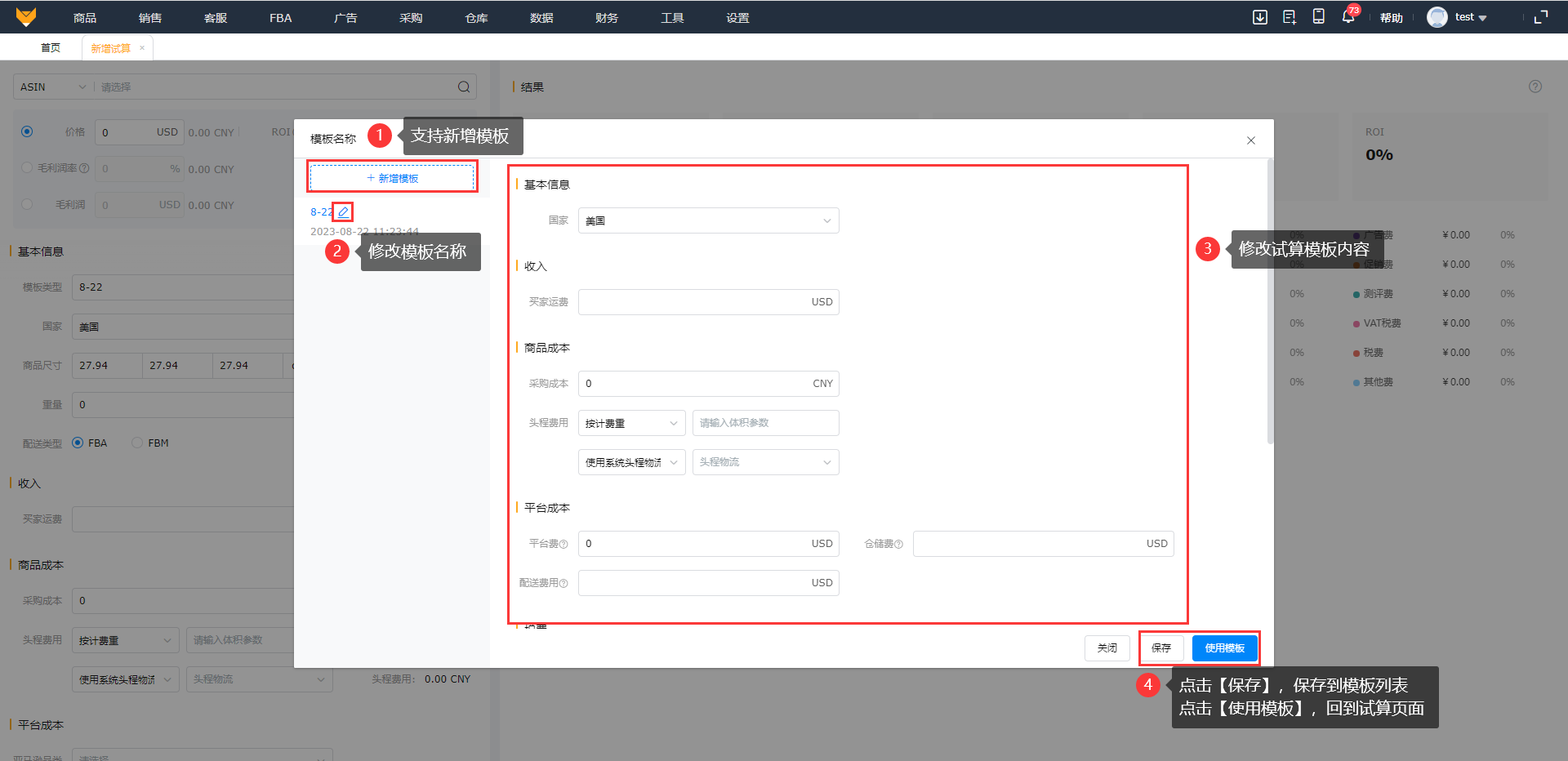Open the notifications bell with 73 badge
Viewport: 1568px width, 761px height.
[1348, 16]
